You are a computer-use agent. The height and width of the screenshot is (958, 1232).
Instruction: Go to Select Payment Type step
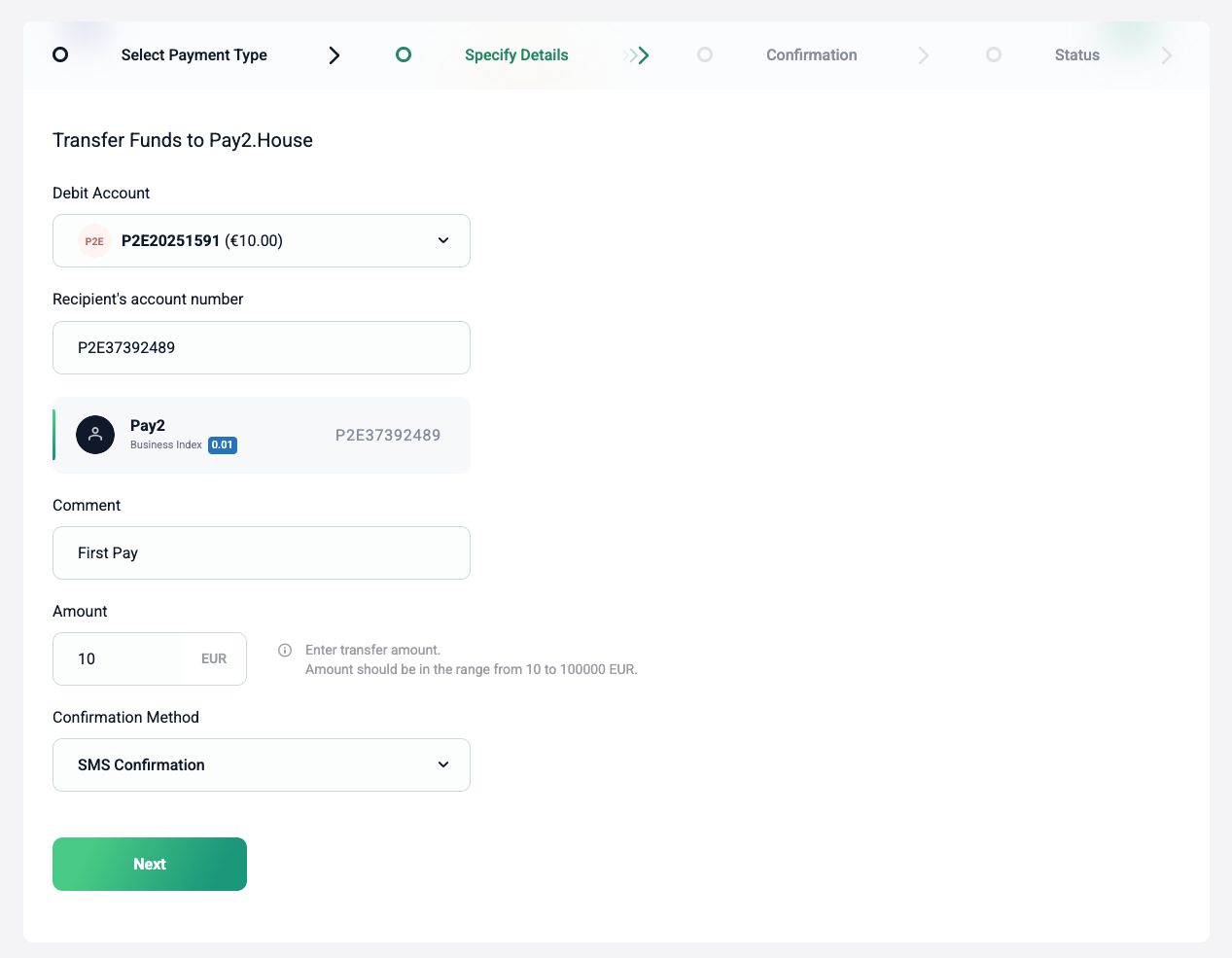(194, 55)
